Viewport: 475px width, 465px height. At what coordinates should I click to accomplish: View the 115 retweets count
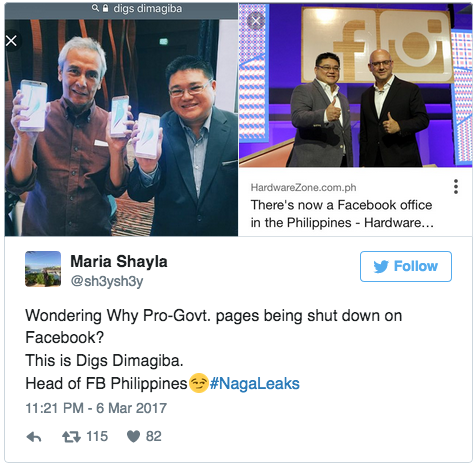pos(97,437)
